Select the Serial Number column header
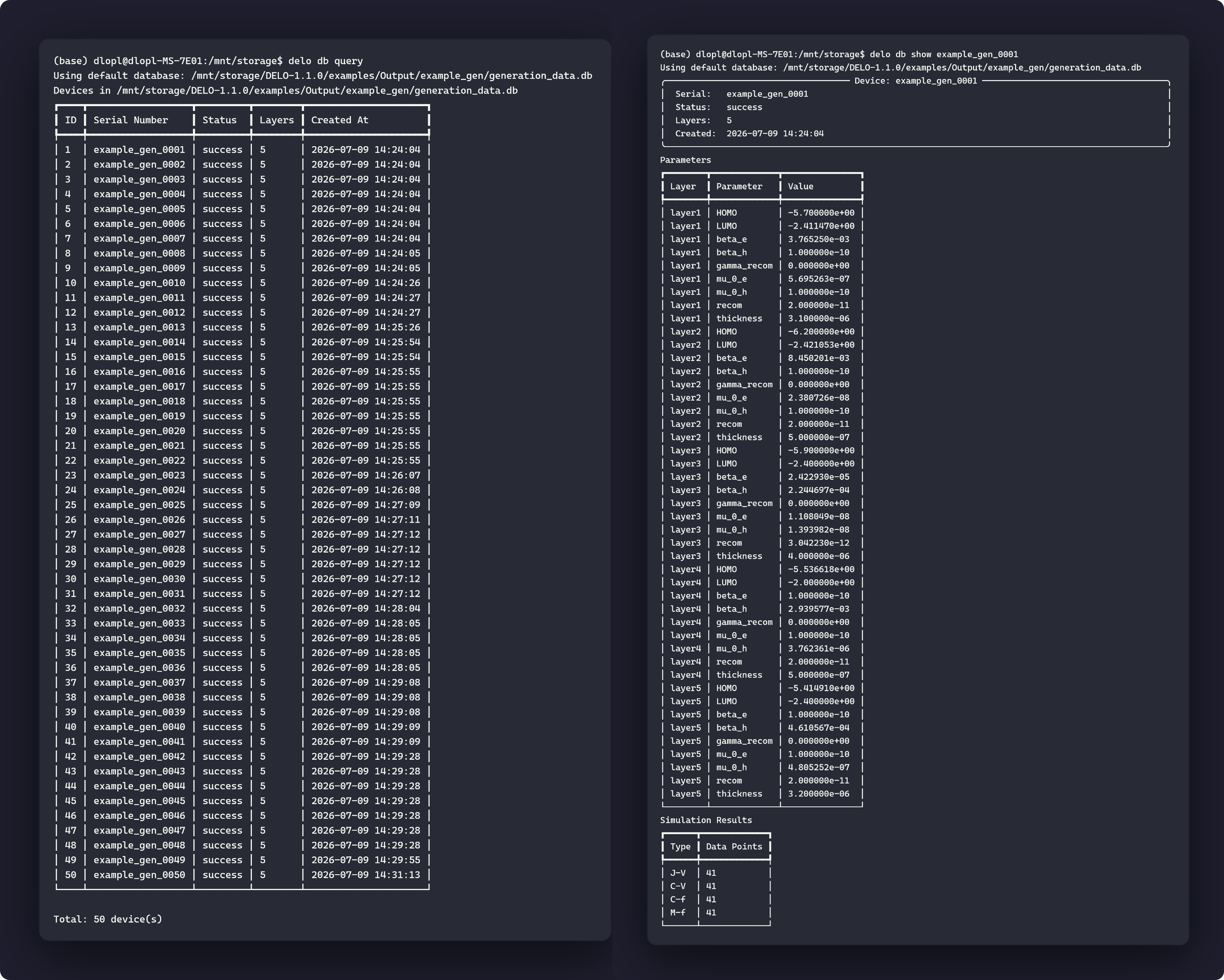Viewport: 1224px width, 980px height. 131,120
